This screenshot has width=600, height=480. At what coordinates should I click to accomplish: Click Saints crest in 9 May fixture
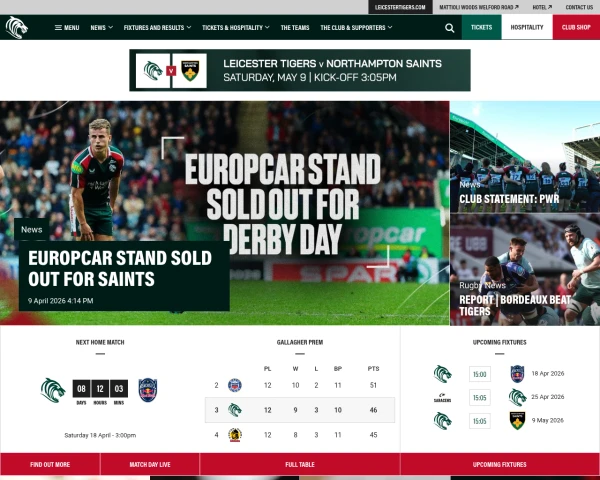coord(517,421)
